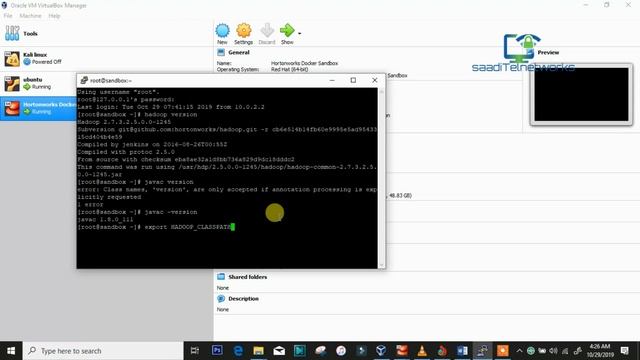
Task: Click the network tray icon
Action: pyautogui.click(x=565, y=351)
